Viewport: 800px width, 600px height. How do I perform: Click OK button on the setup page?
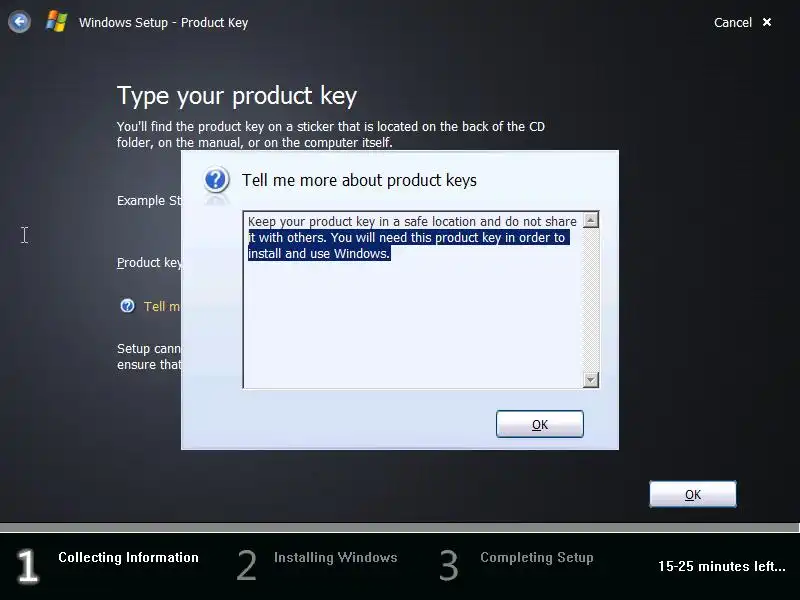(692, 494)
